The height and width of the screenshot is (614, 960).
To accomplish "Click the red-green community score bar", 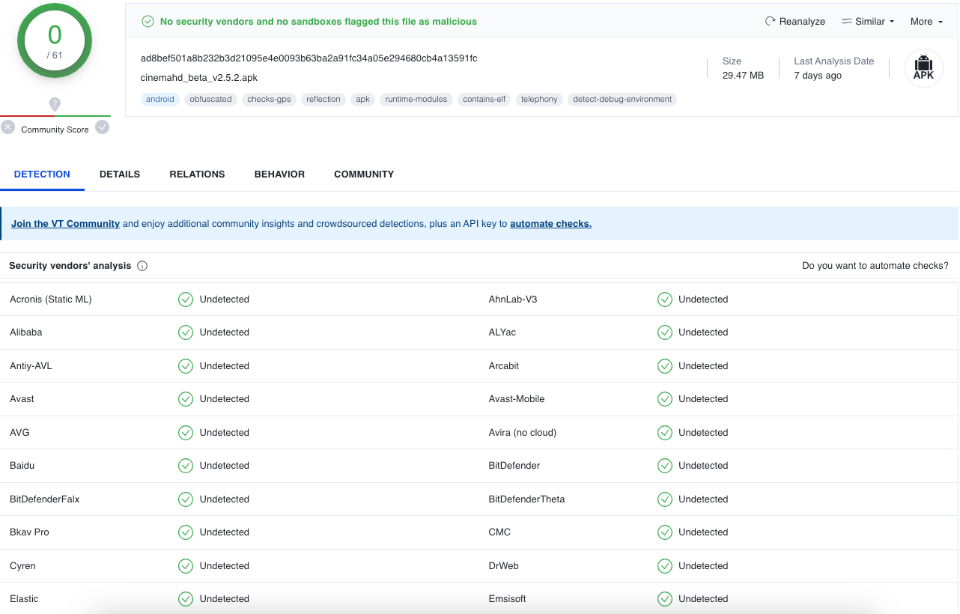I will [55, 115].
